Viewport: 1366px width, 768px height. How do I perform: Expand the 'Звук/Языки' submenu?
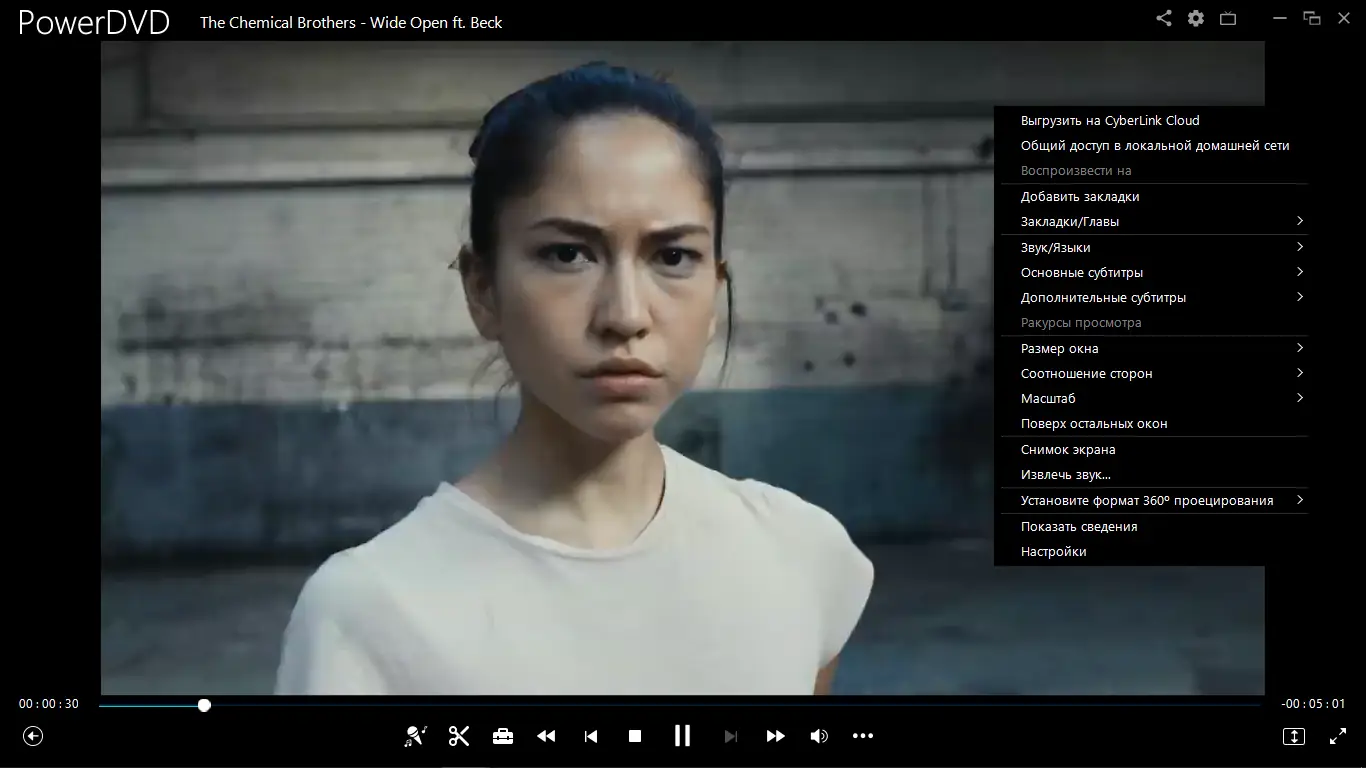1151,247
